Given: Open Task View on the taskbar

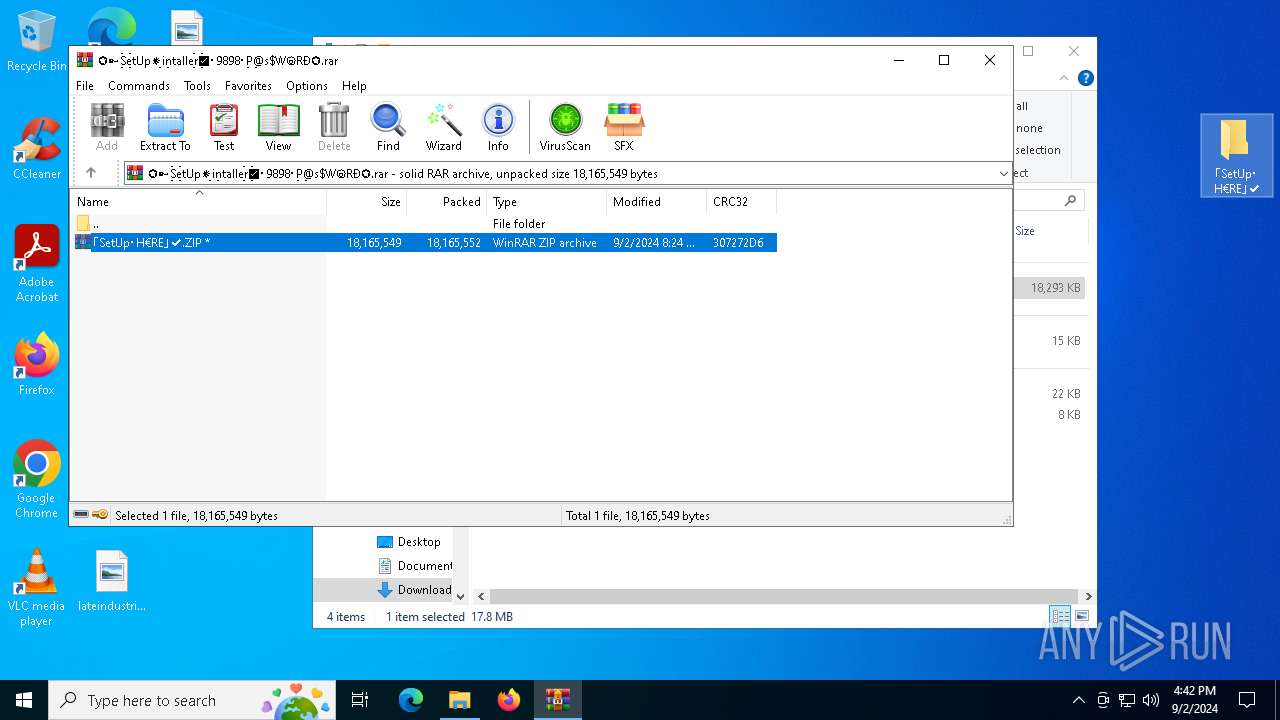Looking at the screenshot, I should [360, 700].
